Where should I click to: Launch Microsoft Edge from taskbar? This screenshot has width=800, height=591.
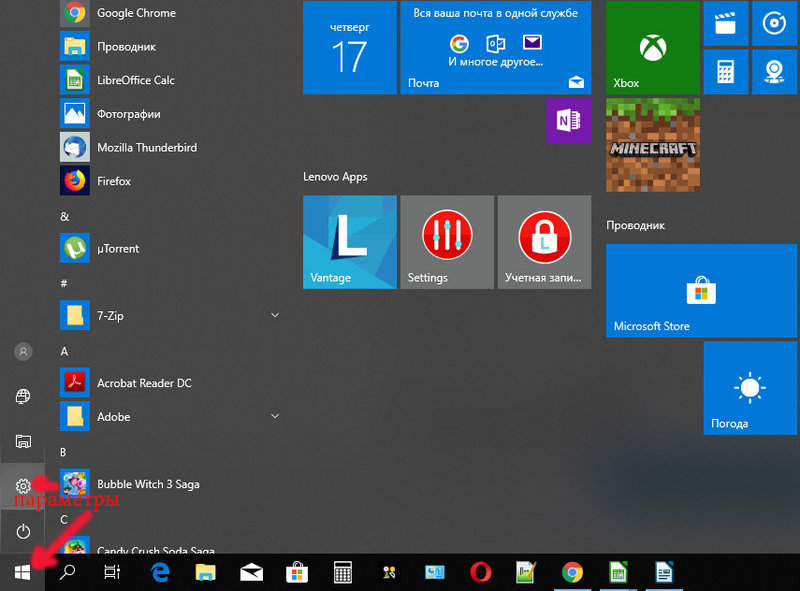pos(161,573)
